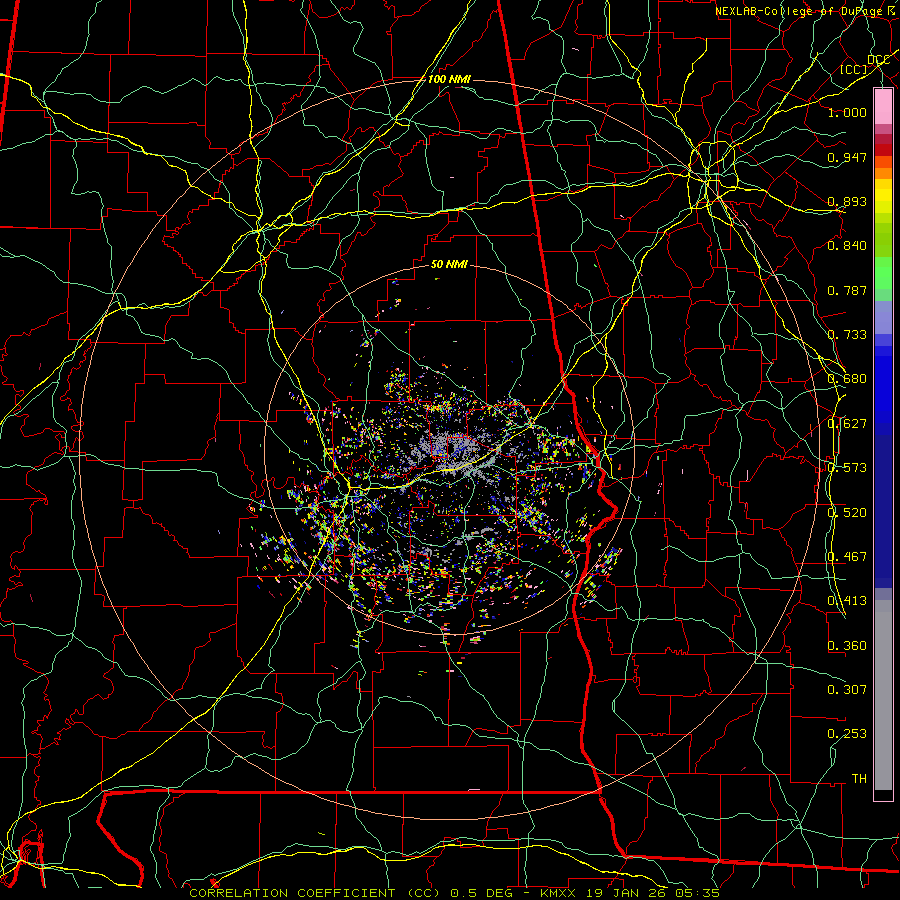Click the 0.840 scale value
This screenshot has width=900, height=900.
point(847,246)
